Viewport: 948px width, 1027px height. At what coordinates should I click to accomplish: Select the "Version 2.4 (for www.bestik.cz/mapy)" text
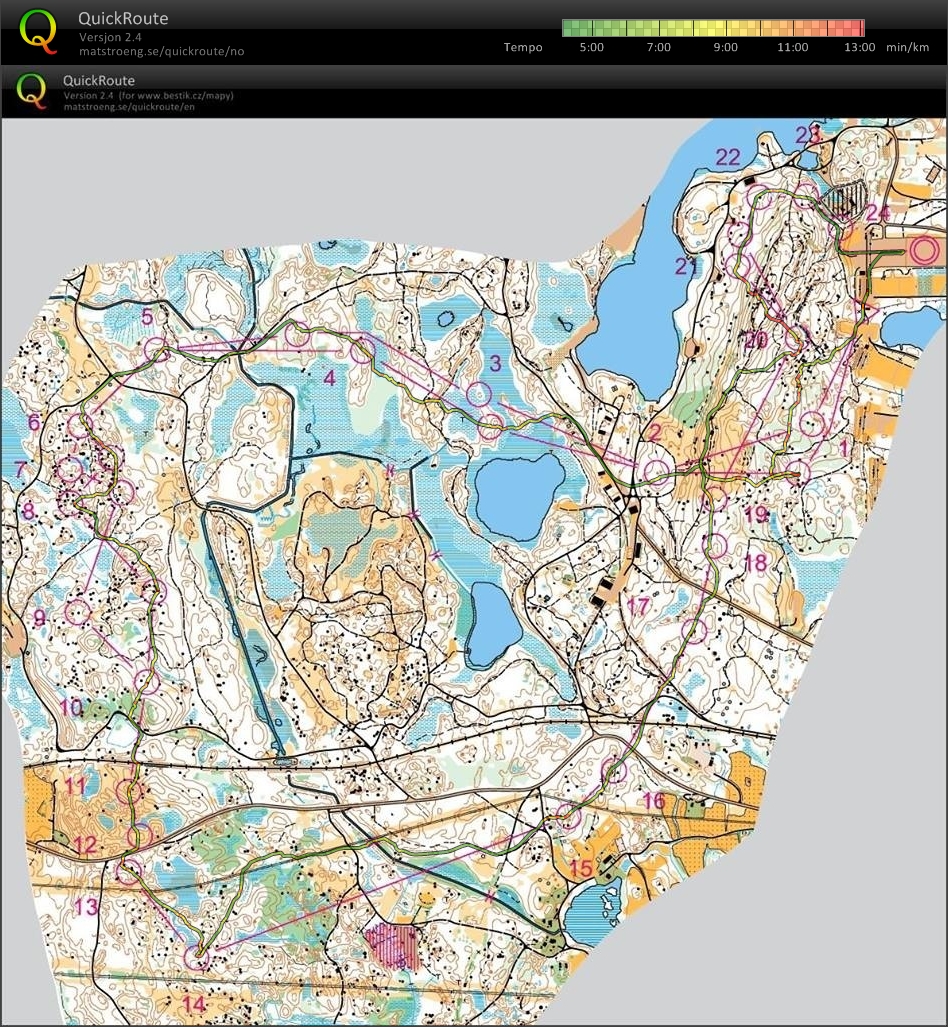point(148,95)
